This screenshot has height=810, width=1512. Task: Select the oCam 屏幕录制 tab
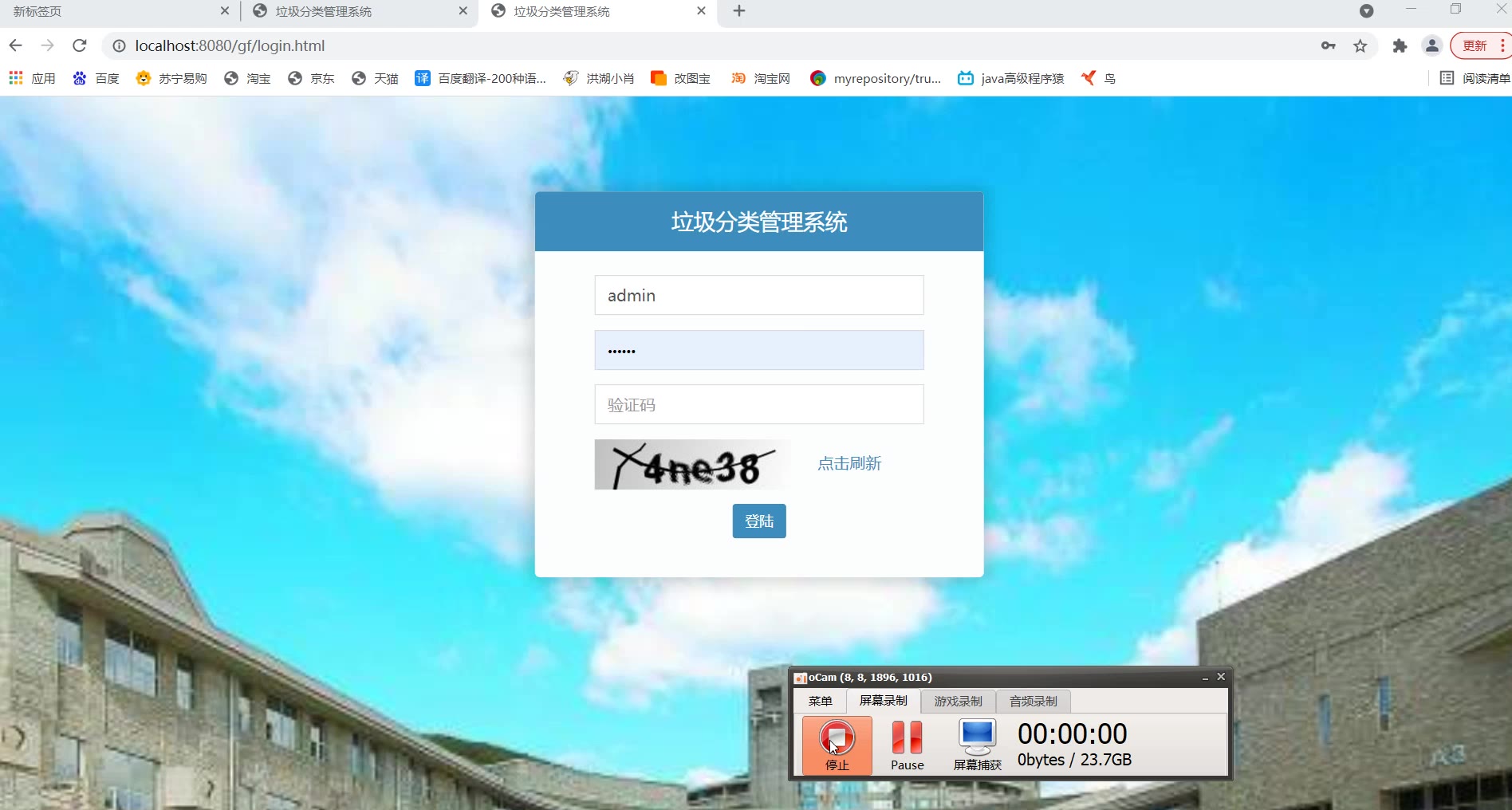click(883, 701)
